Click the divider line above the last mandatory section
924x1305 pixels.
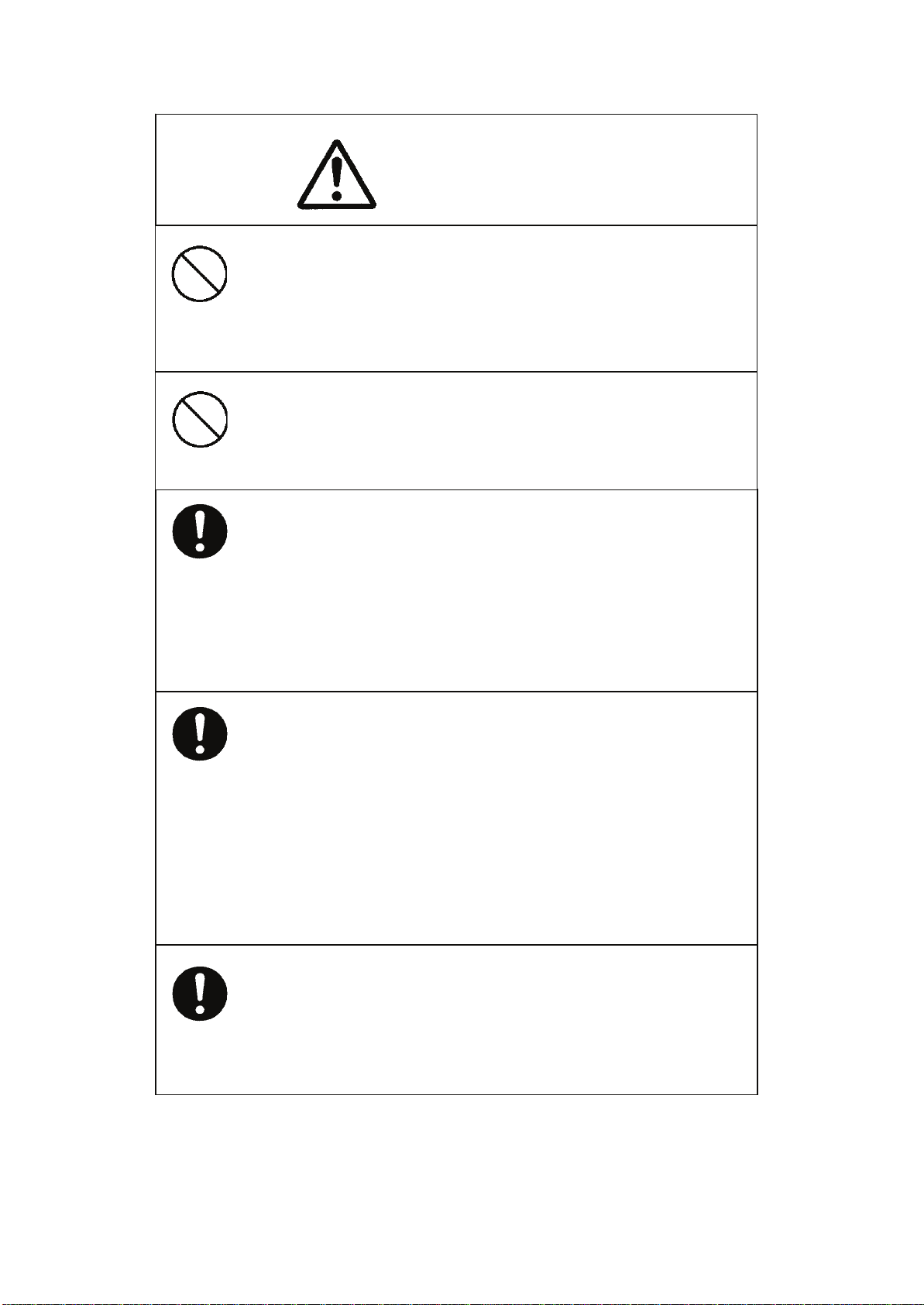pos(456,945)
